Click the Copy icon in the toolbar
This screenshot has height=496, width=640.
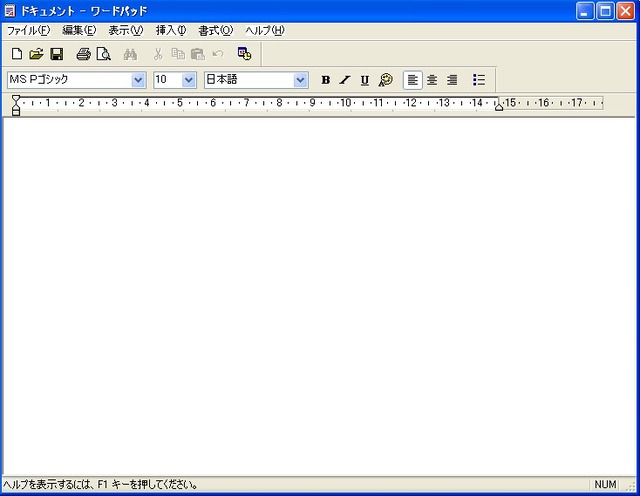(178, 53)
